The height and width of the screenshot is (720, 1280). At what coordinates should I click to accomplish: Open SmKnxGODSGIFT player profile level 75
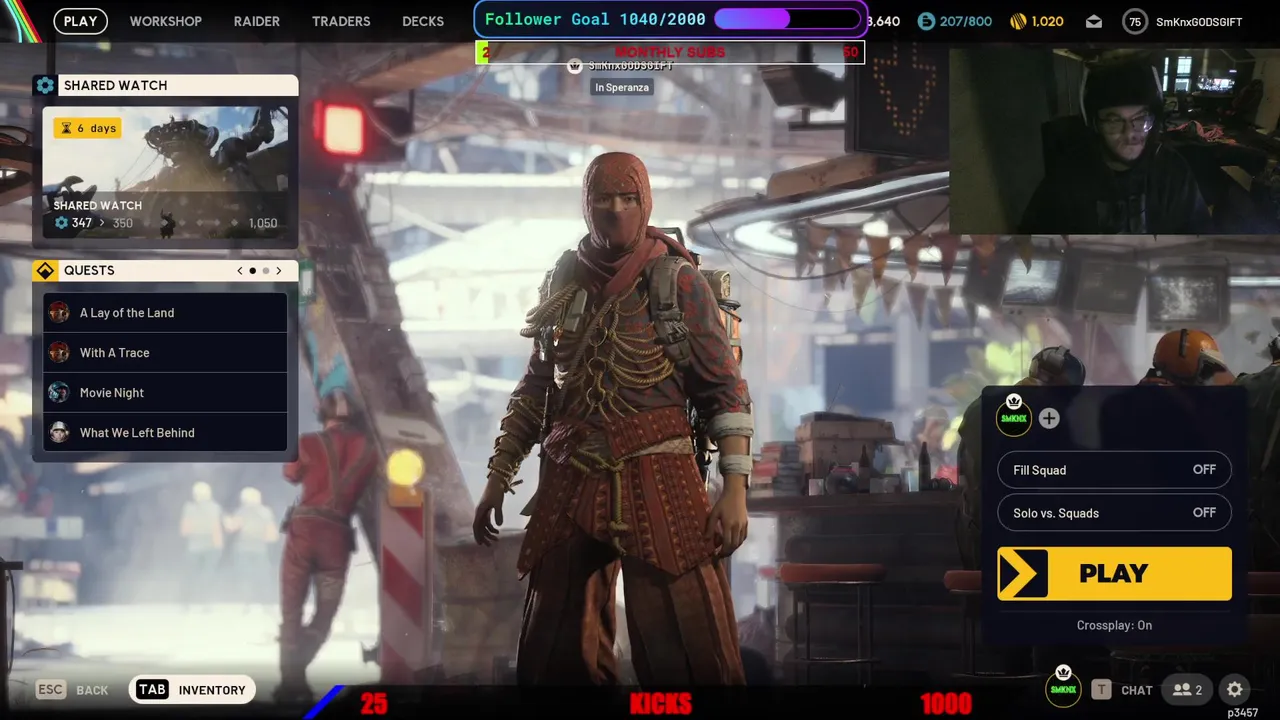pyautogui.click(x=1182, y=21)
